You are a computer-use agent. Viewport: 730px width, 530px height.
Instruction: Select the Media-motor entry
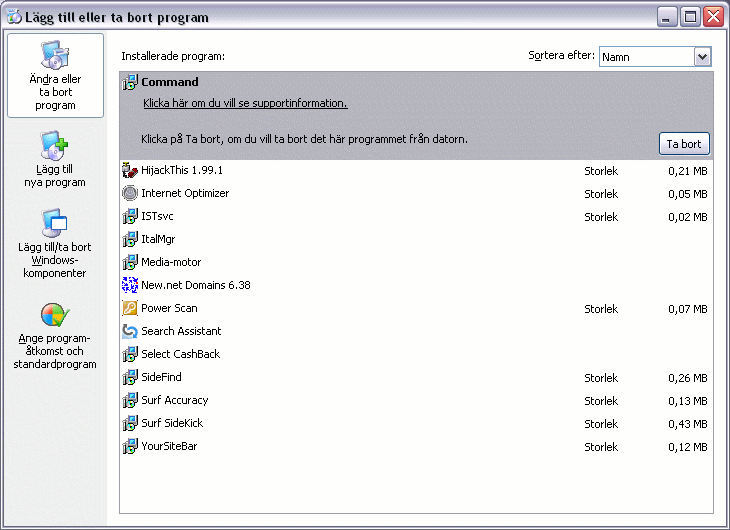(x=416, y=262)
